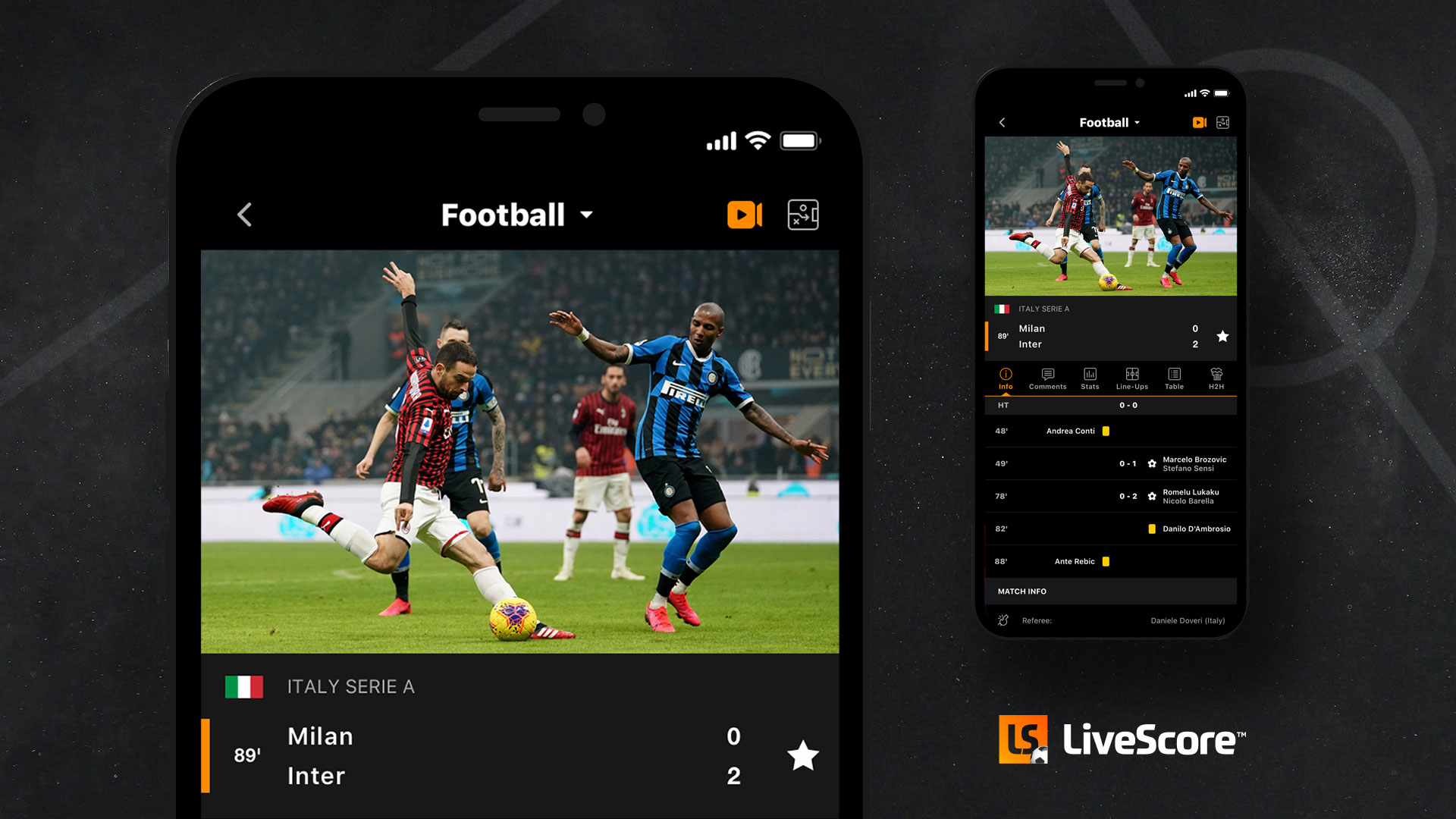Viewport: 1456px width, 819px height.
Task: Click the back arrow on right phone
Action: [1002, 121]
